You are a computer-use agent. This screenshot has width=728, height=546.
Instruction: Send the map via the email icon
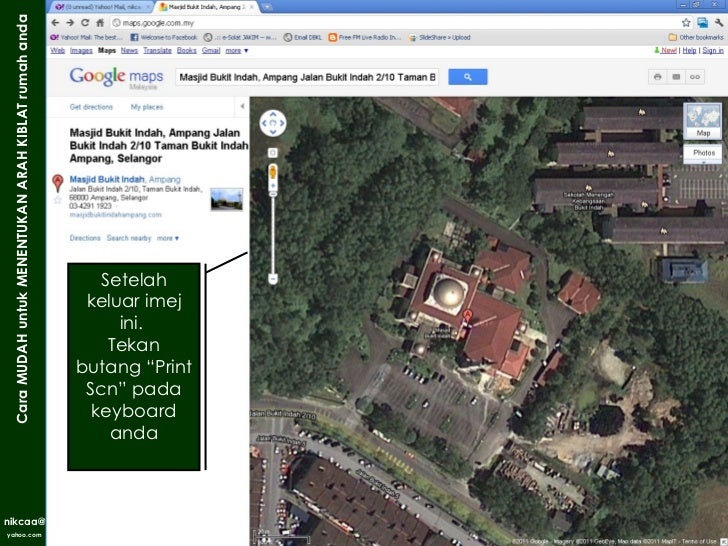pyautogui.click(x=676, y=77)
